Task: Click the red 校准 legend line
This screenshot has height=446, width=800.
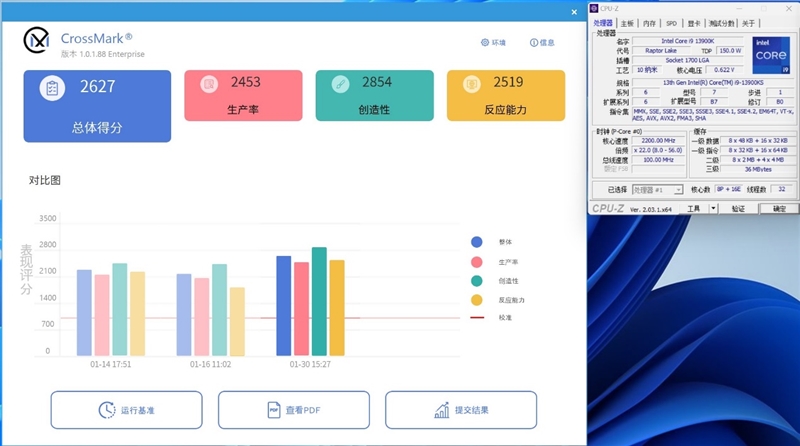Action: (477, 317)
